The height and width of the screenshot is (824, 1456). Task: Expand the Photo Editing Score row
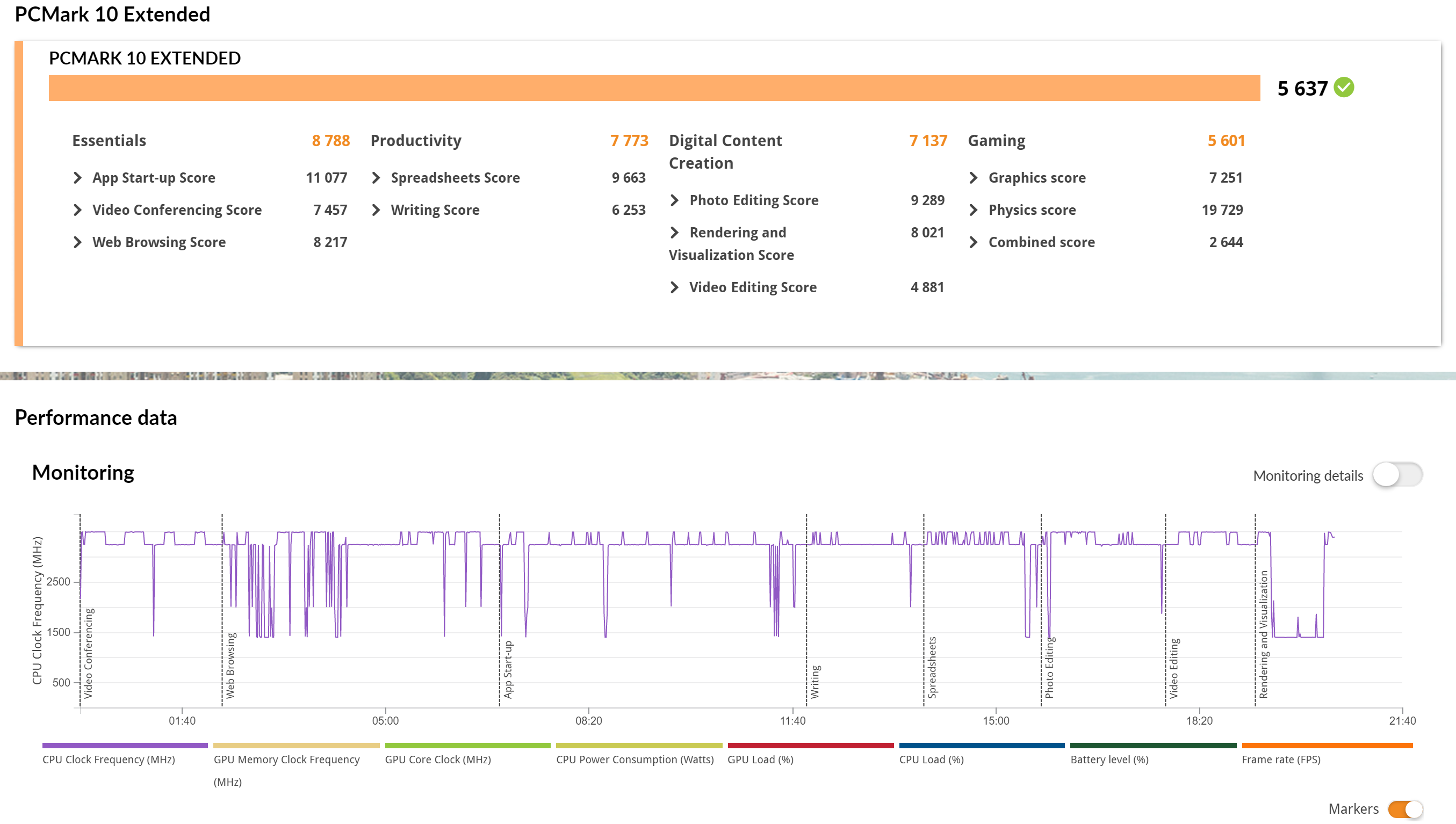point(674,200)
